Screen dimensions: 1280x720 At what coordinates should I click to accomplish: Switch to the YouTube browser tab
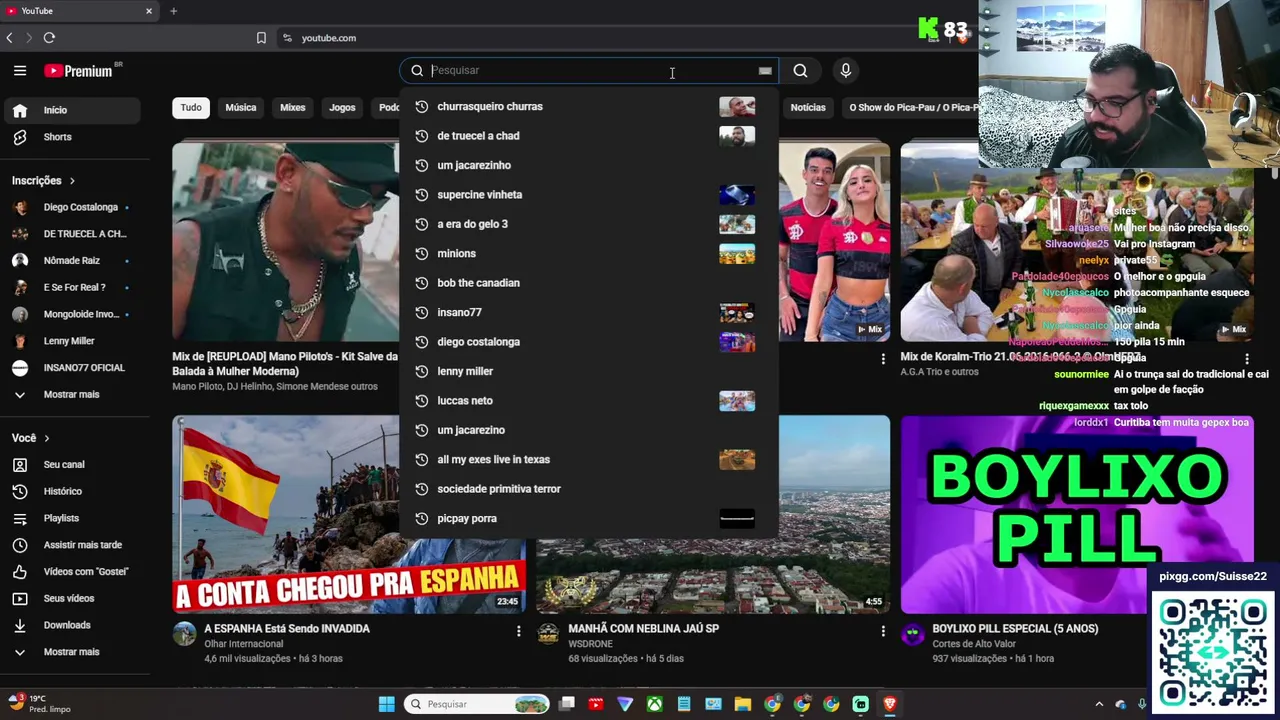pyautogui.click(x=80, y=11)
